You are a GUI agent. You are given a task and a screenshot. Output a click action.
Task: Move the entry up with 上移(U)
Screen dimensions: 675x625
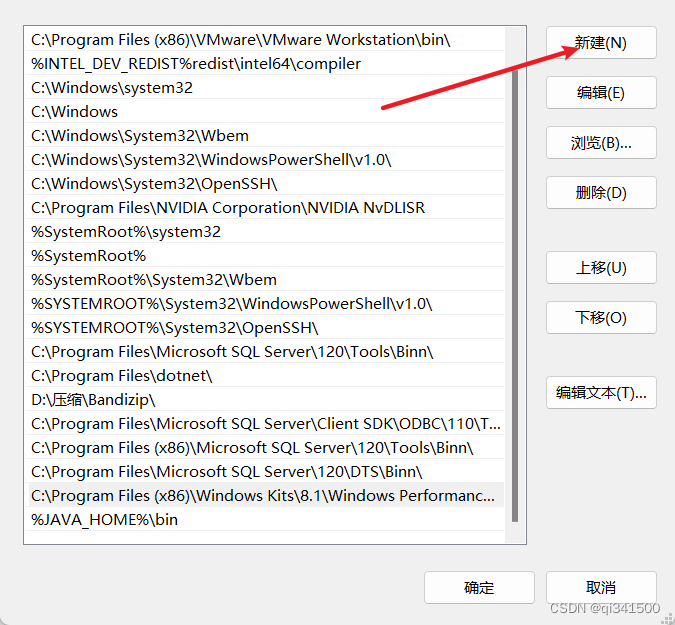point(601,268)
